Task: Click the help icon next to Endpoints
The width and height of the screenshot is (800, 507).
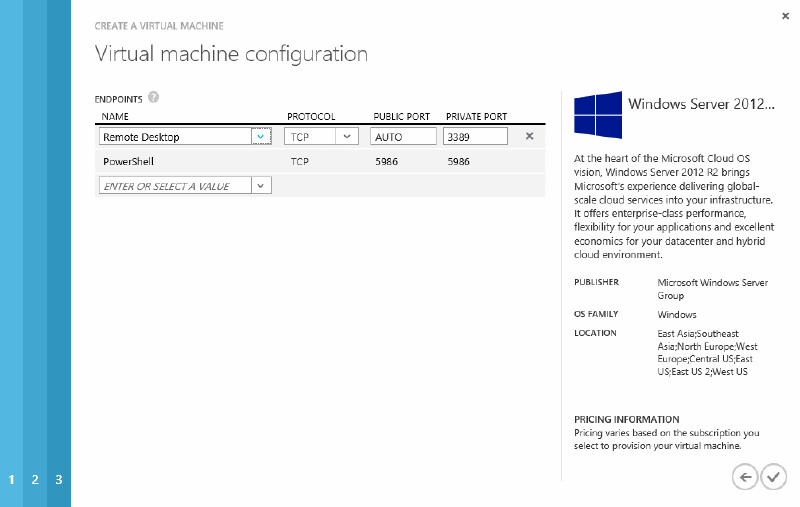Action: point(153,97)
